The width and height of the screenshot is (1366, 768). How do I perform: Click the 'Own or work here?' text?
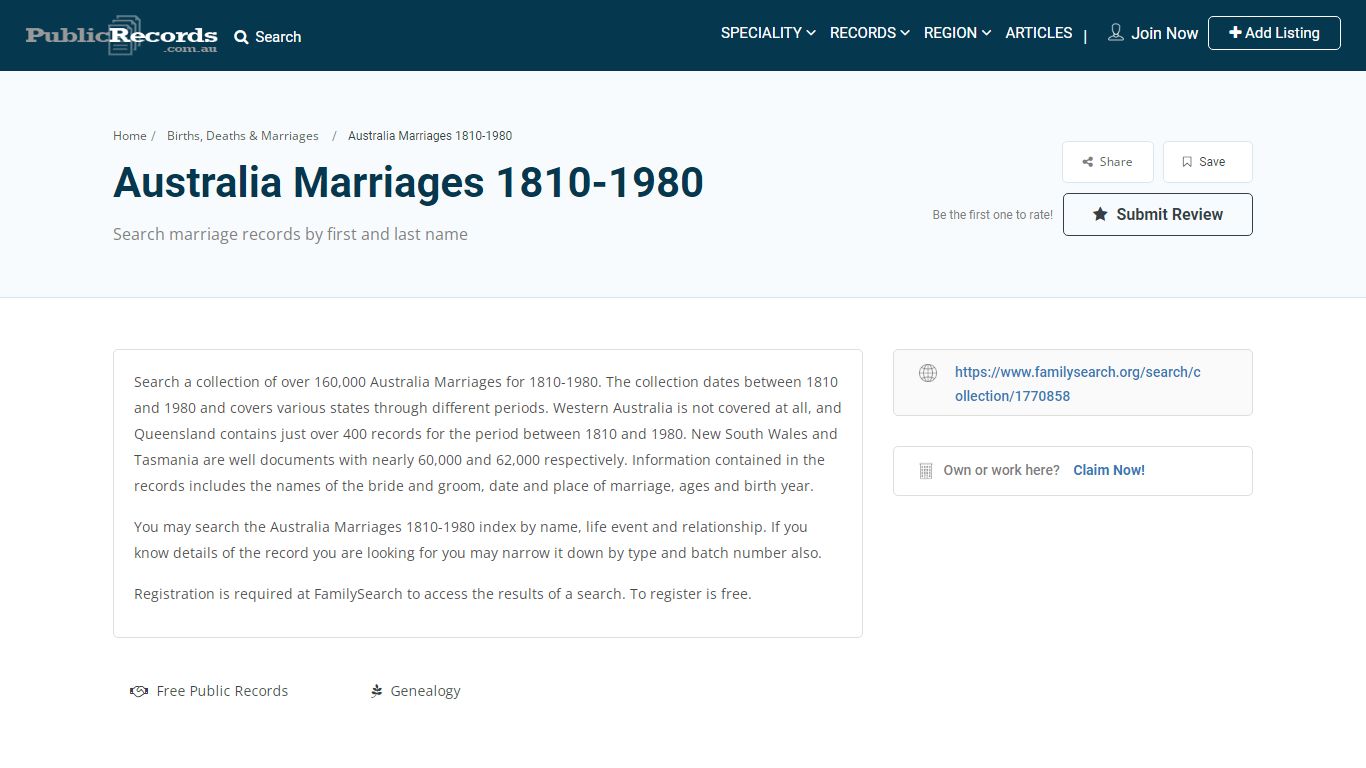pos(1001,470)
